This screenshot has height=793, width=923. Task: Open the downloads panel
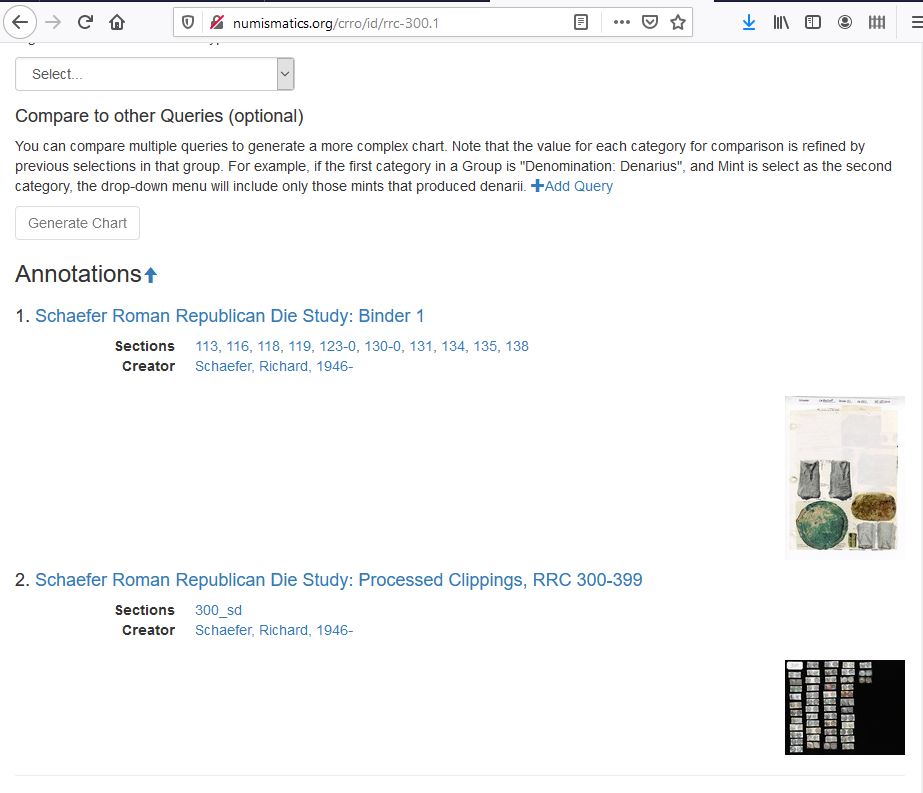tap(749, 22)
